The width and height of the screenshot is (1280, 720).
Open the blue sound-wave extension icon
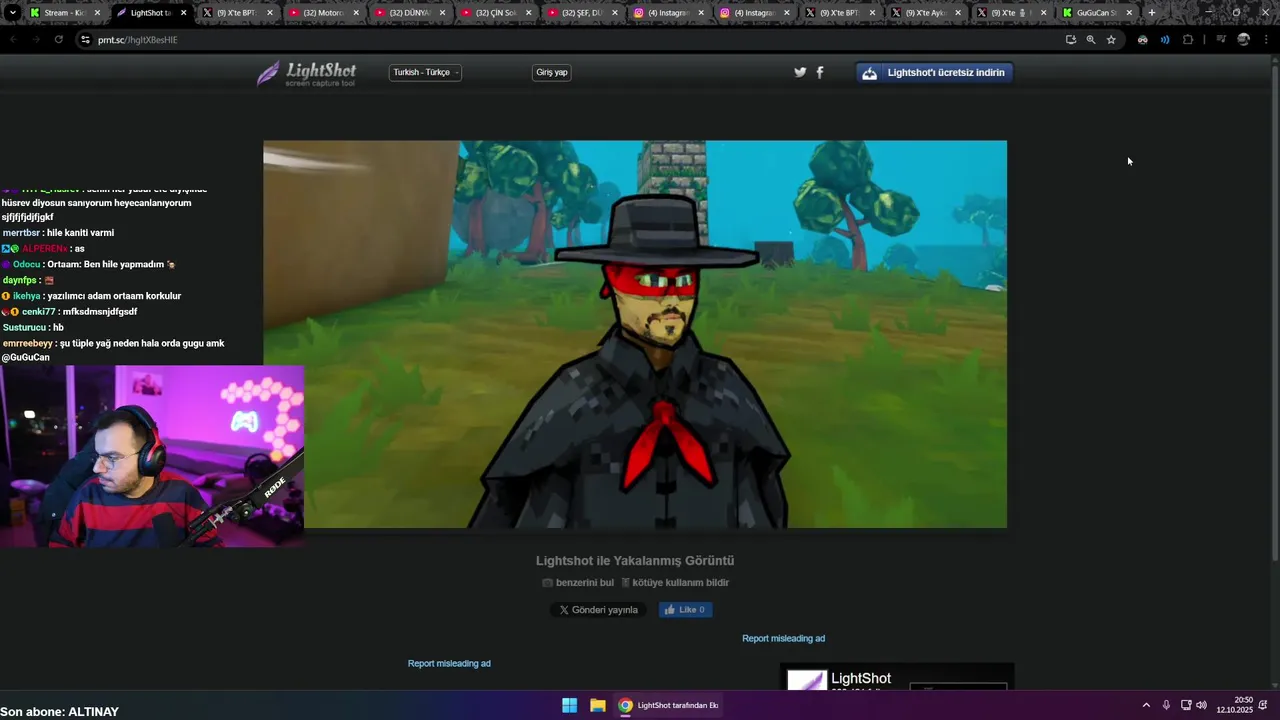[1165, 40]
